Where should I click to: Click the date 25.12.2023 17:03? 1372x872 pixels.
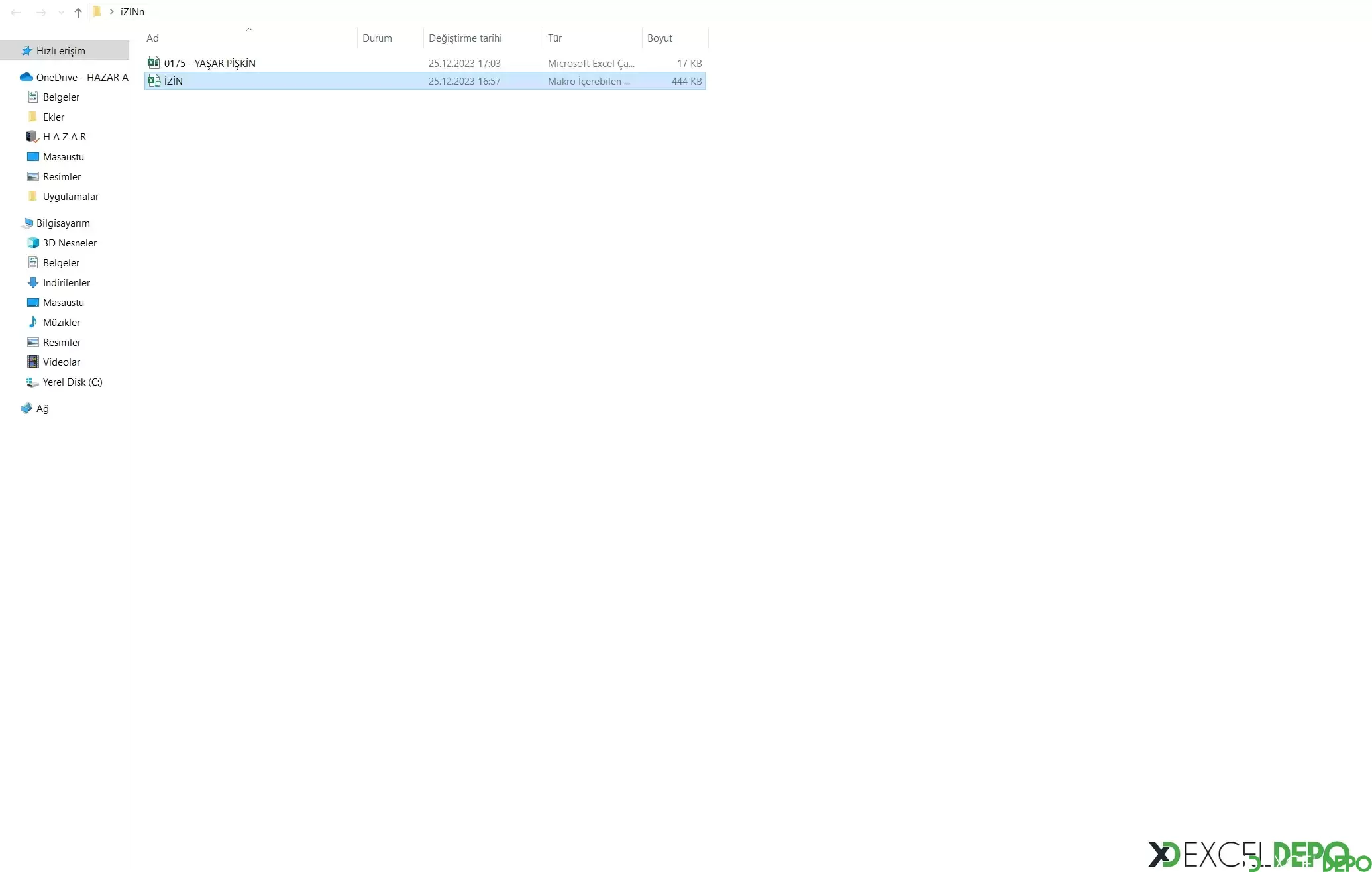pos(464,63)
